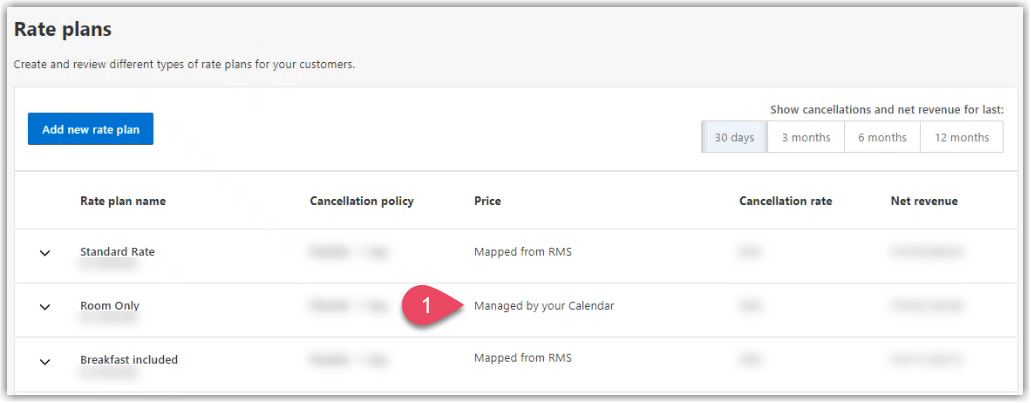Click the Cancellation policy column header

click(x=362, y=201)
